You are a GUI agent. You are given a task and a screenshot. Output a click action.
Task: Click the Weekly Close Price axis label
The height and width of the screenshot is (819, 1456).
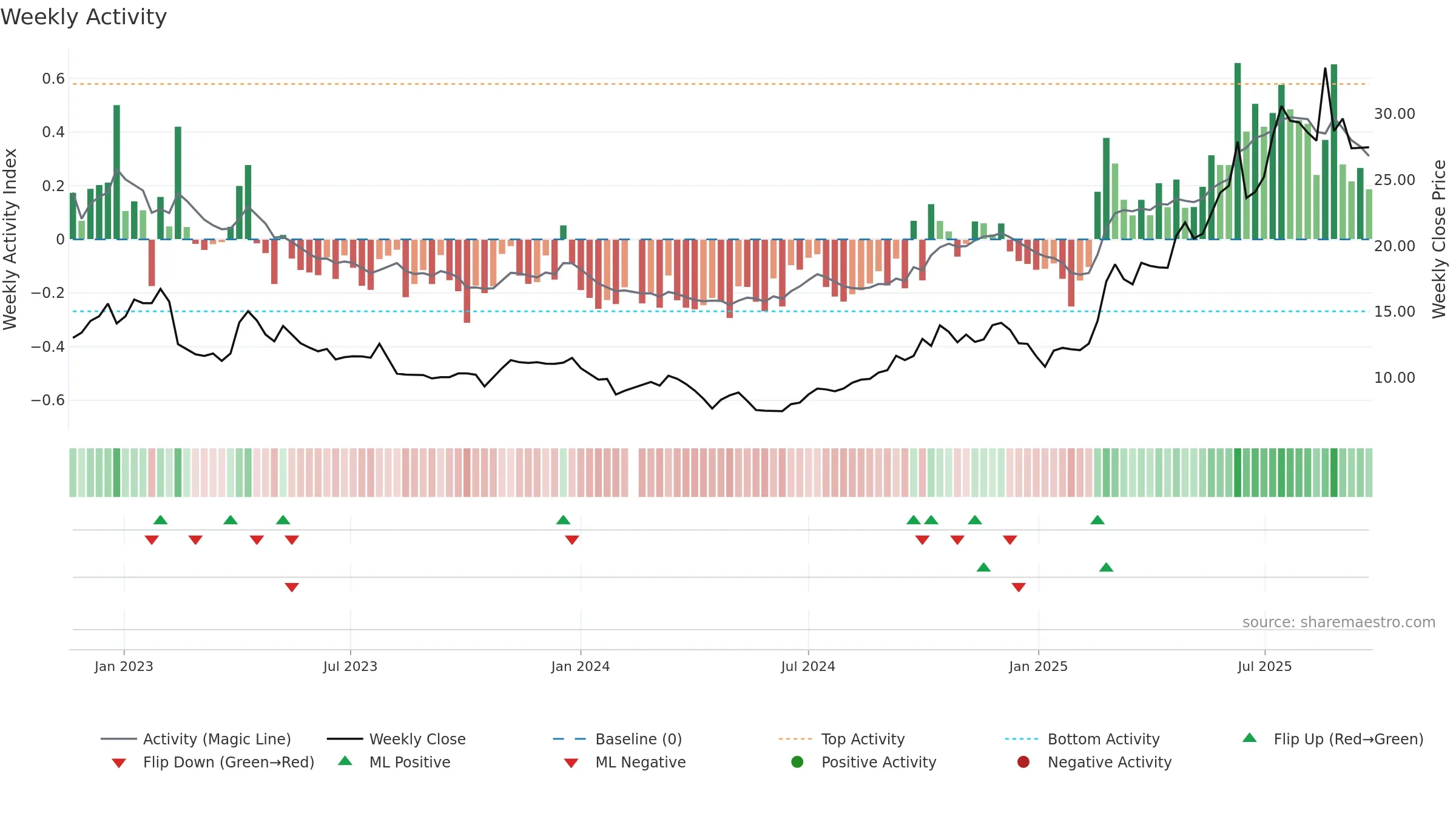[x=1439, y=239]
